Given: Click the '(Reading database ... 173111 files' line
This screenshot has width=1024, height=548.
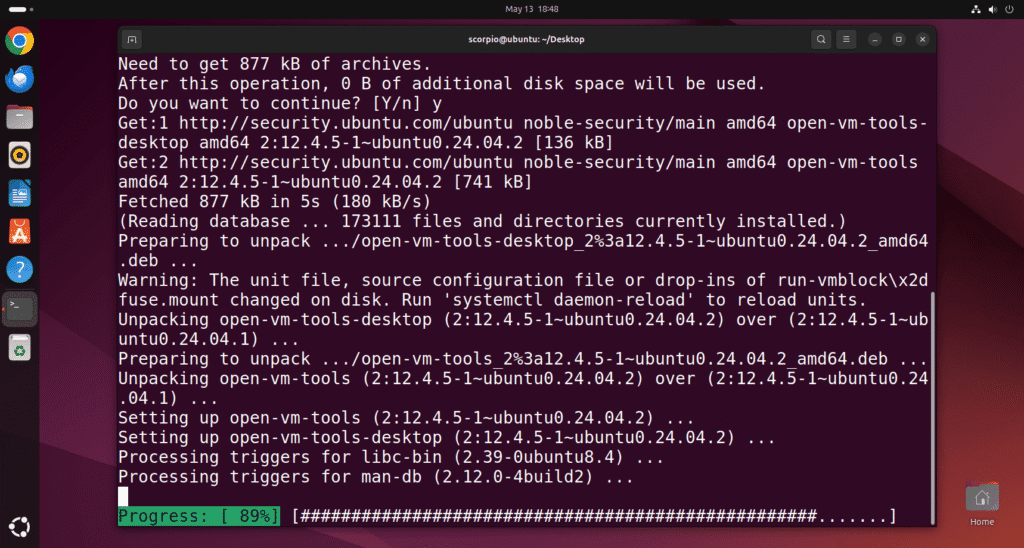Looking at the screenshot, I should click(482, 221).
